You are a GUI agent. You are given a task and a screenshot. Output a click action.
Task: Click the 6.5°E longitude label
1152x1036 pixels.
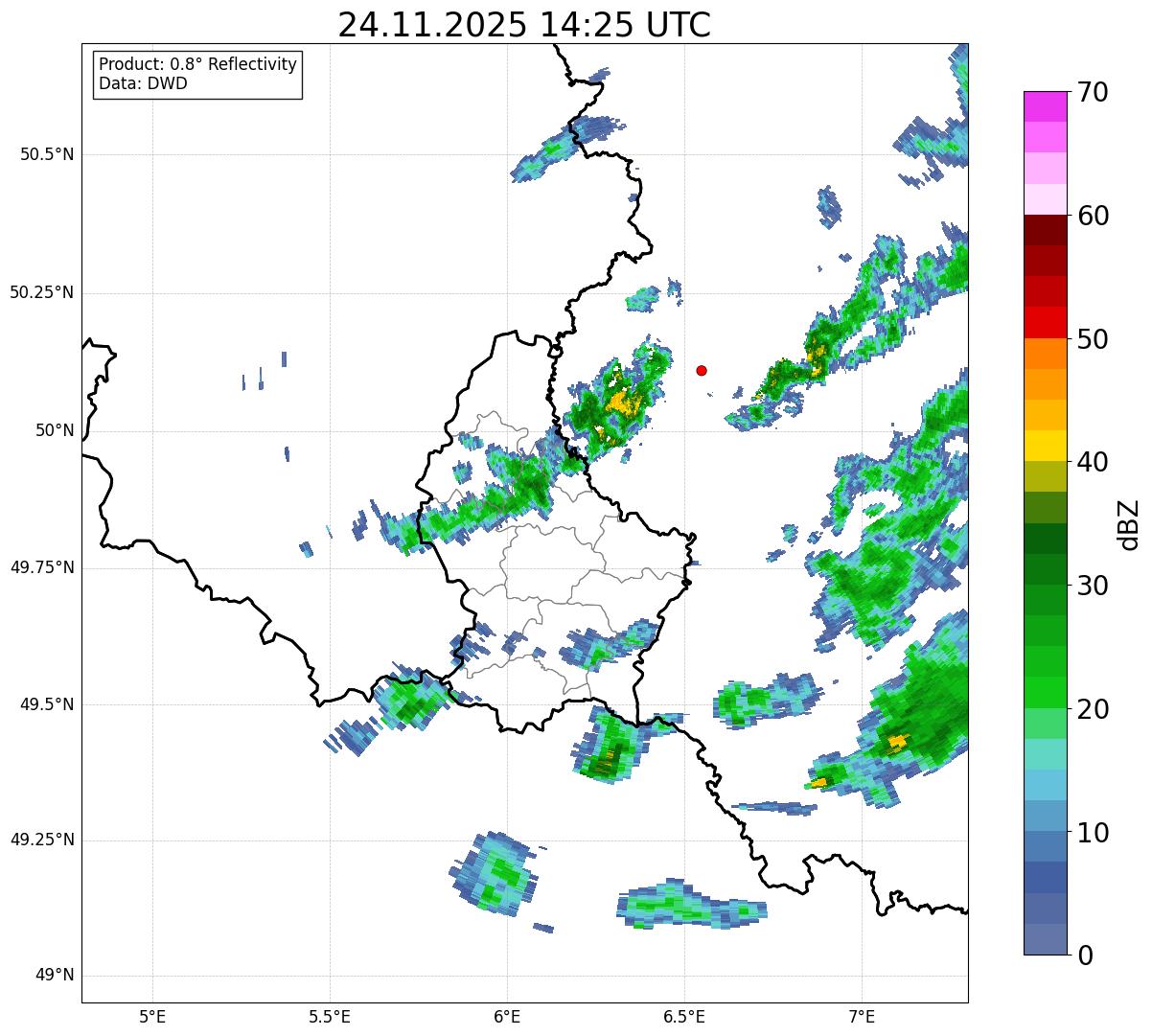(684, 1016)
